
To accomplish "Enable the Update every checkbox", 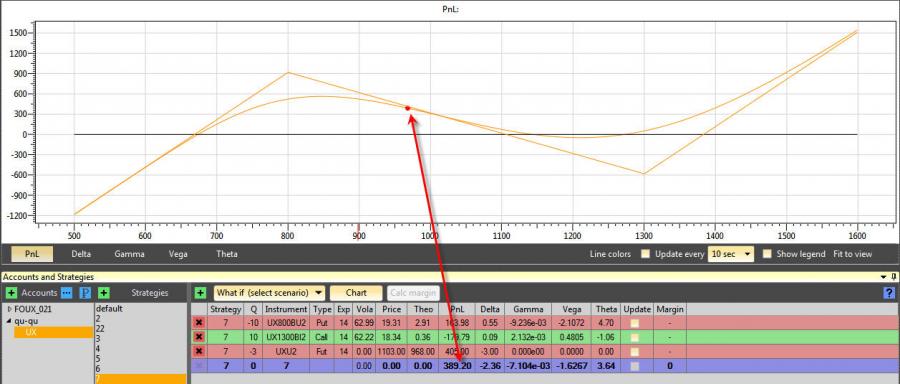I will click(x=646, y=254).
